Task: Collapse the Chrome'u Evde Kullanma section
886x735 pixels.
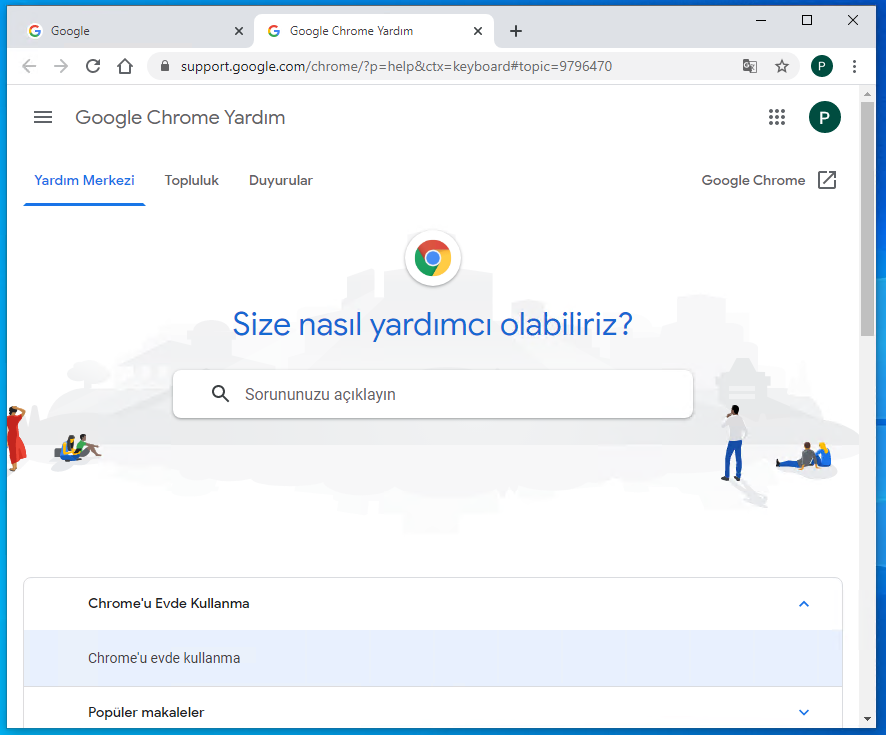Action: click(x=804, y=604)
